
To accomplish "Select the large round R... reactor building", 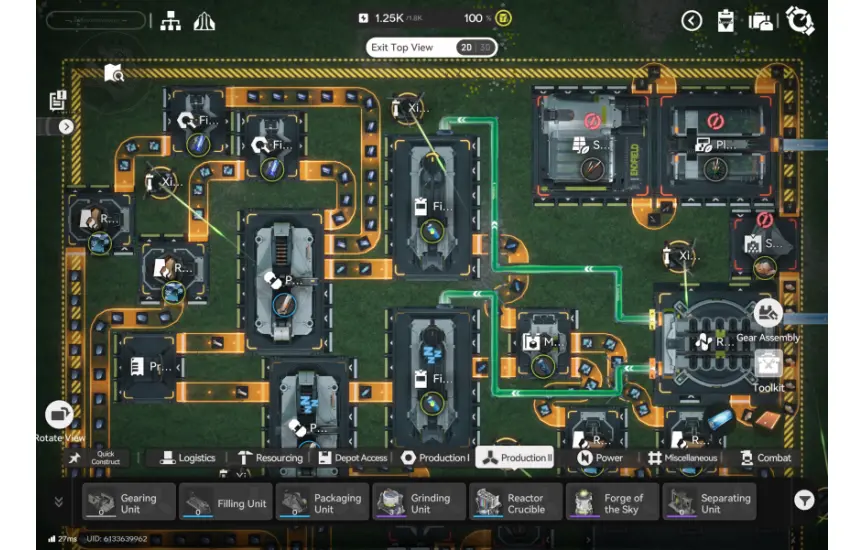I will [714, 342].
